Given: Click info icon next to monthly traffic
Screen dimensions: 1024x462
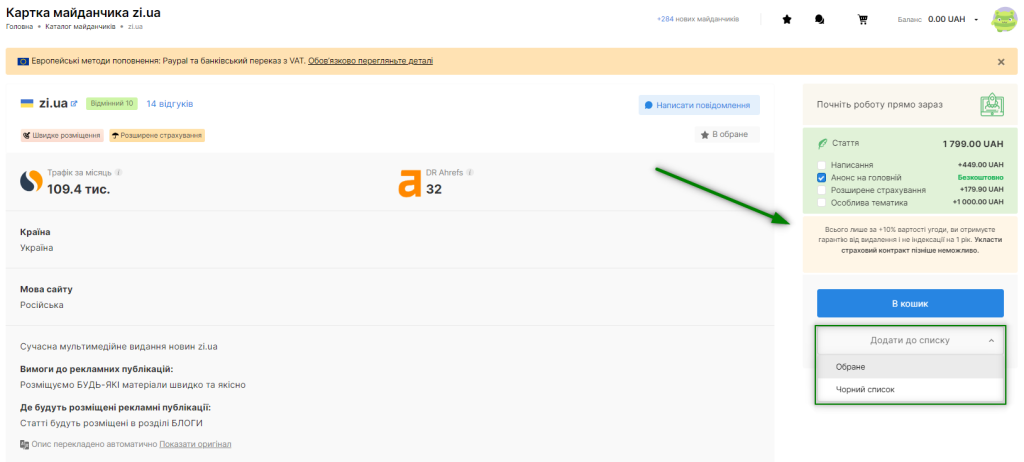Looking at the screenshot, I should (119, 172).
